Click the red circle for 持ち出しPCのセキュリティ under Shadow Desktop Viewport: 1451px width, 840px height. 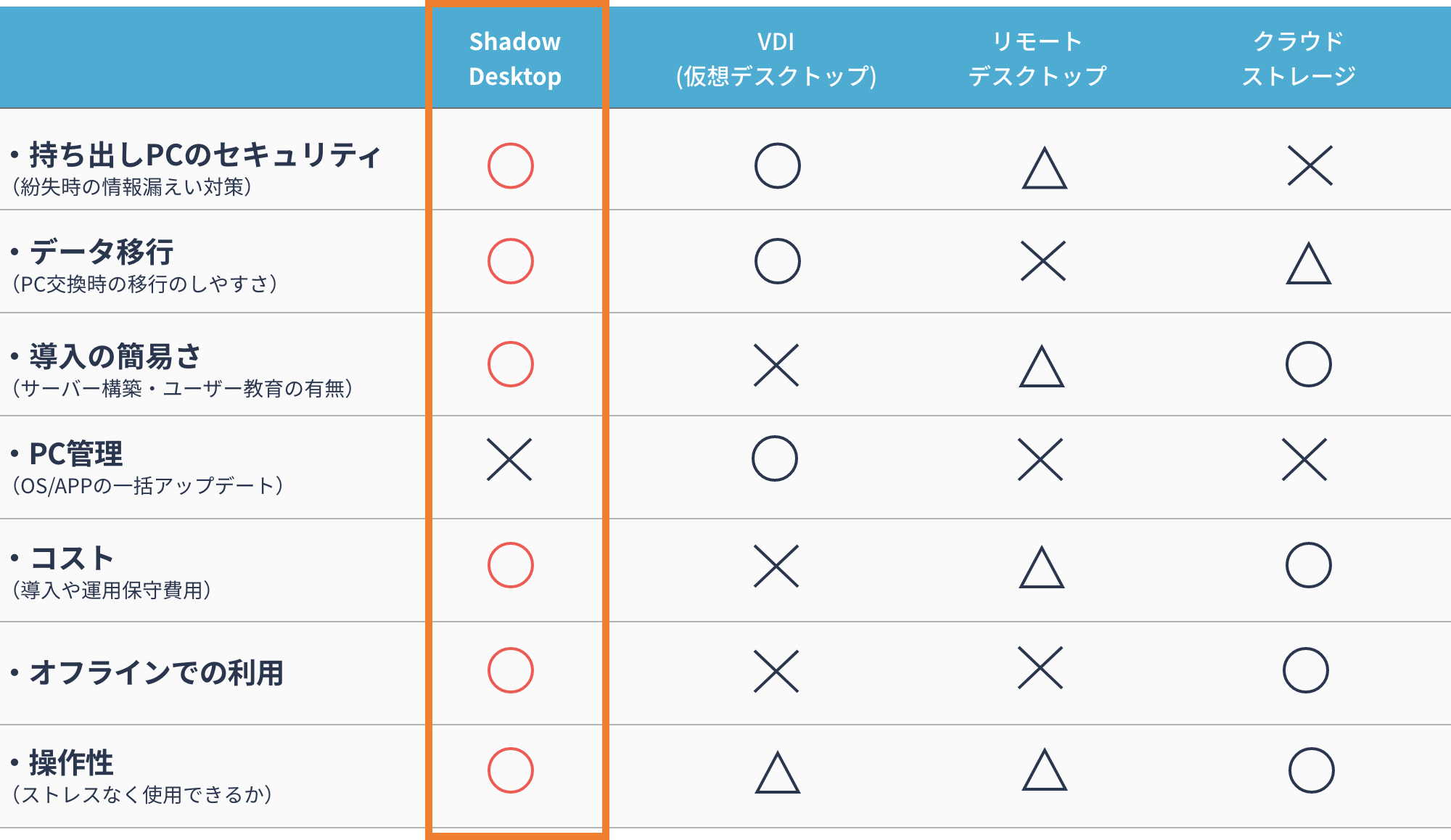pyautogui.click(x=511, y=166)
